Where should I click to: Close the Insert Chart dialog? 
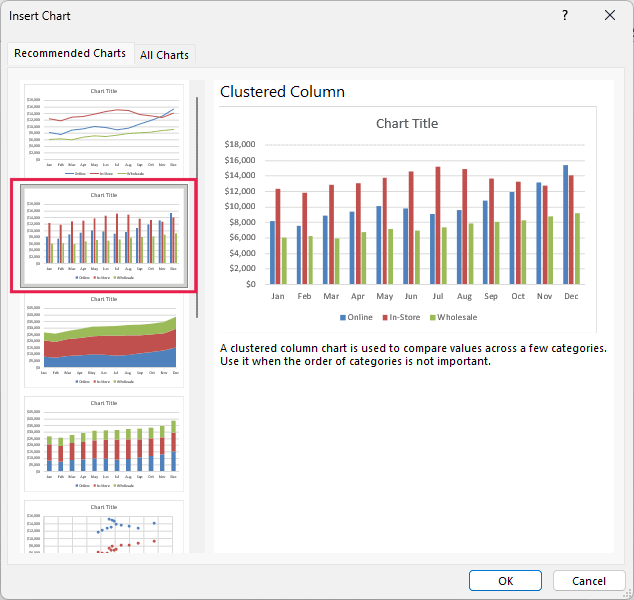[x=610, y=16]
